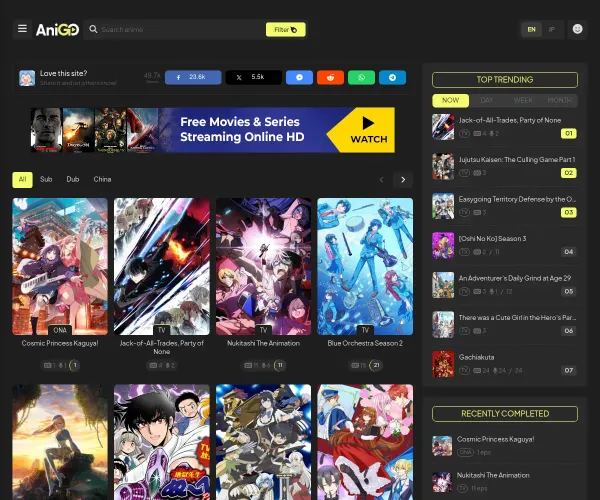Image resolution: width=600 pixels, height=500 pixels.
Task: Go to next page arrow
Action: (403, 180)
